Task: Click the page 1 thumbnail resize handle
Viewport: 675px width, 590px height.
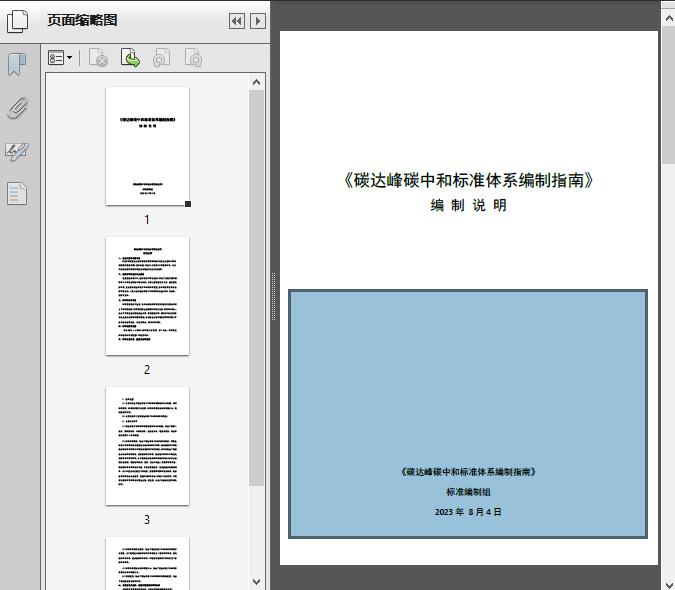Action: click(x=188, y=204)
